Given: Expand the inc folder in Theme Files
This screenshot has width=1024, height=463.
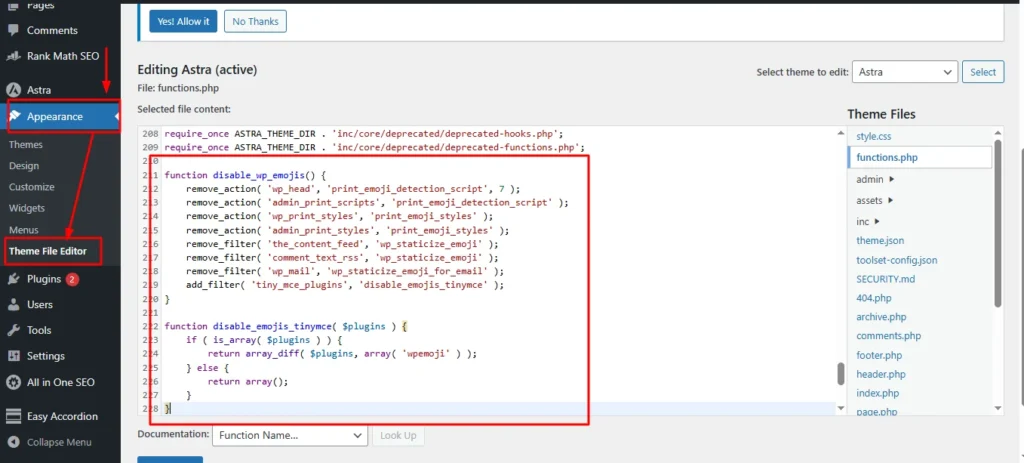Looking at the screenshot, I should click(869, 222).
